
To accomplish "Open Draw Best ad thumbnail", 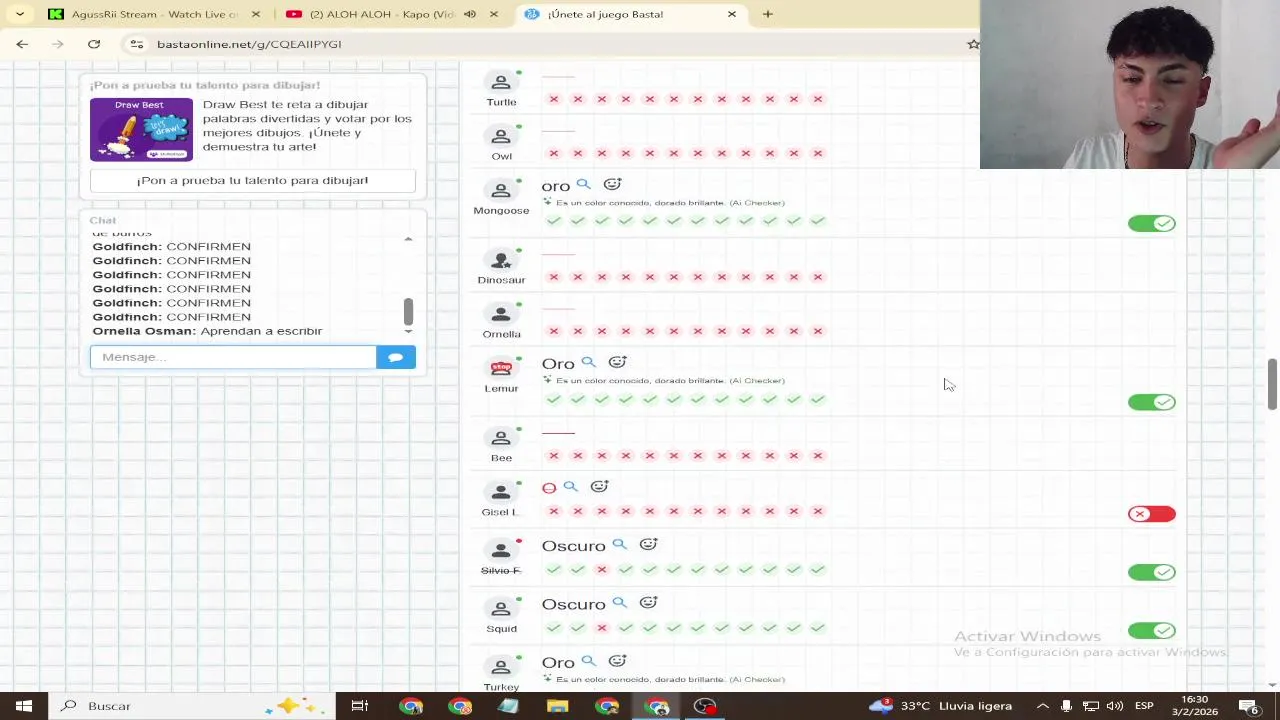I will pos(141,129).
